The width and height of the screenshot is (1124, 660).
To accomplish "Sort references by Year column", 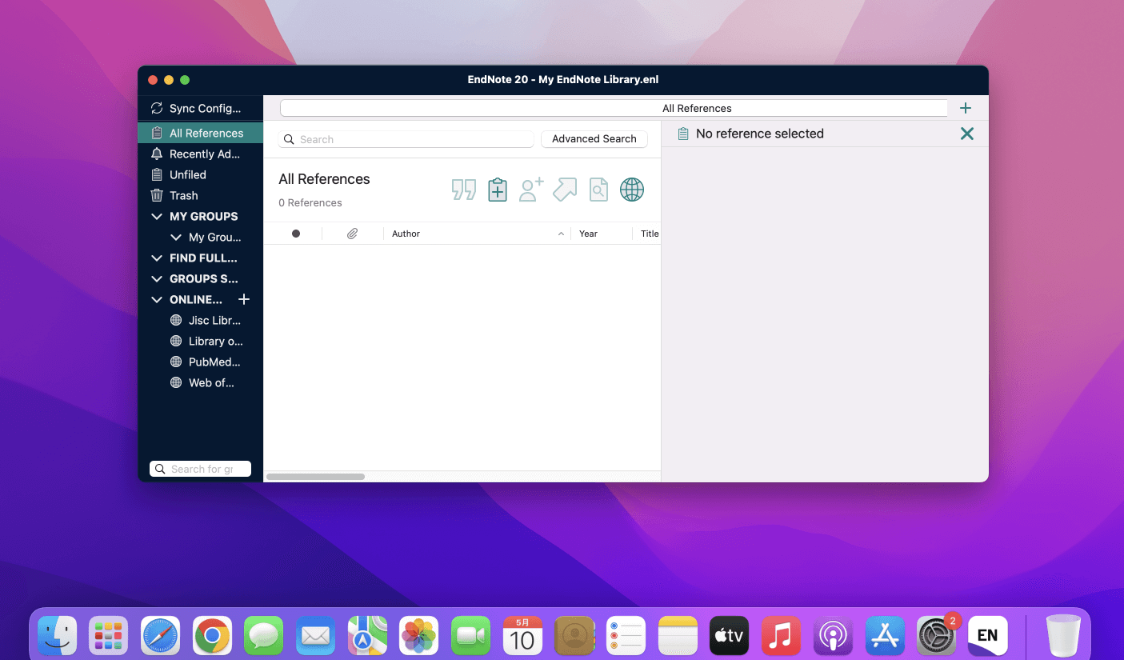I will click(589, 234).
